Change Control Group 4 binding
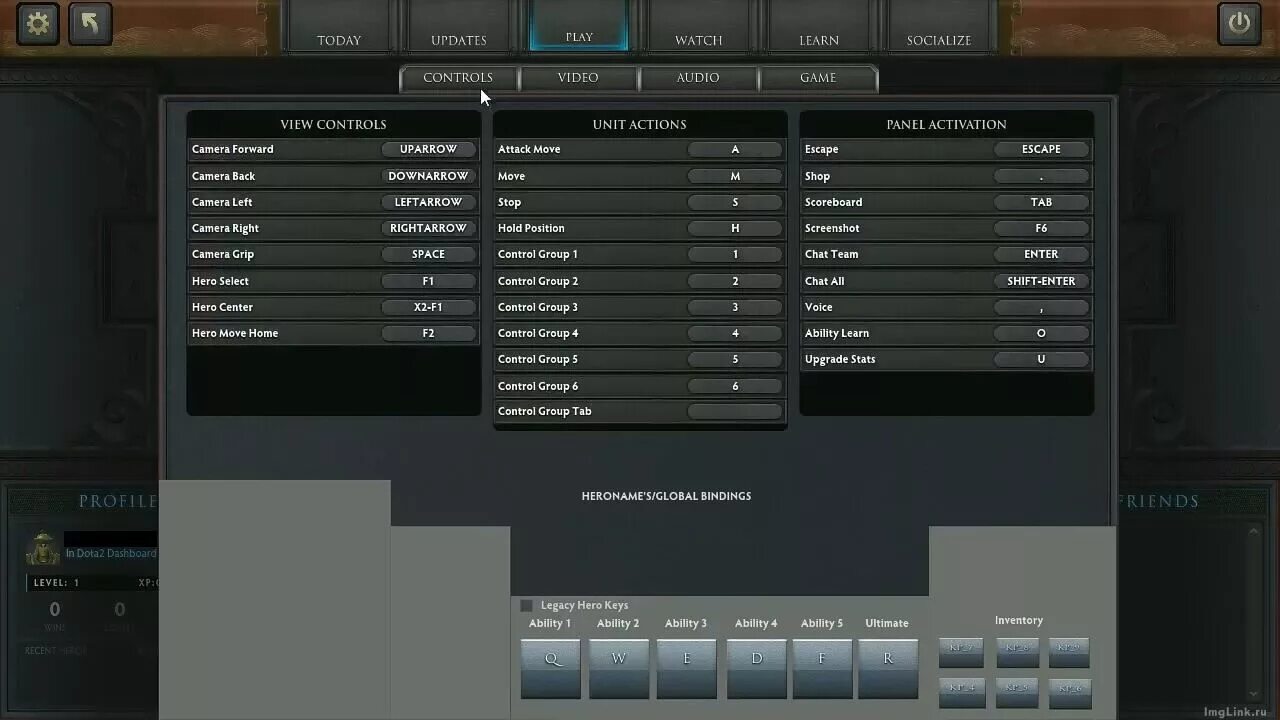The width and height of the screenshot is (1280, 720). click(x=735, y=333)
